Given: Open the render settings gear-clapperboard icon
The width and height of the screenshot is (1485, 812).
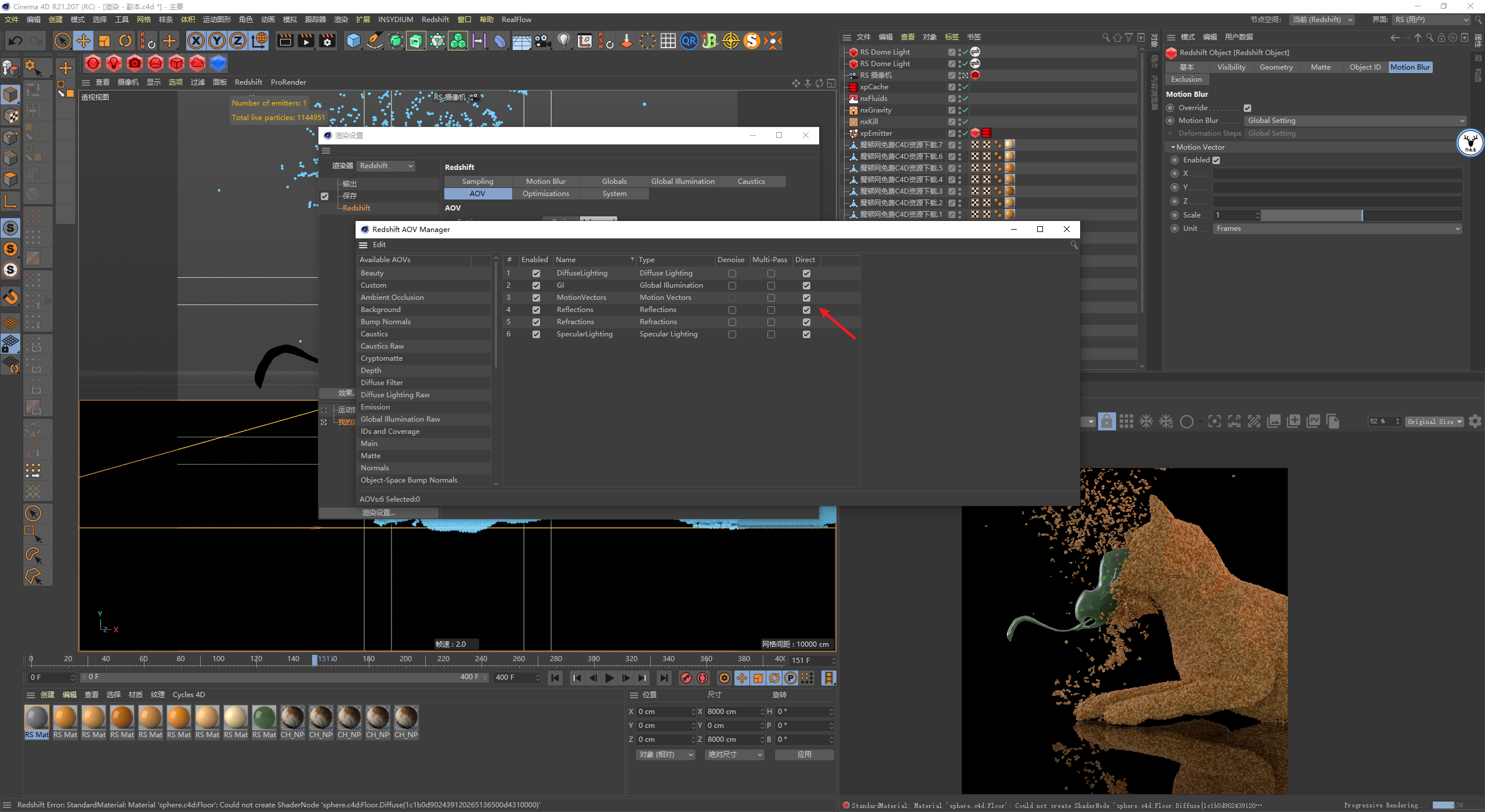Looking at the screenshot, I should 327,41.
